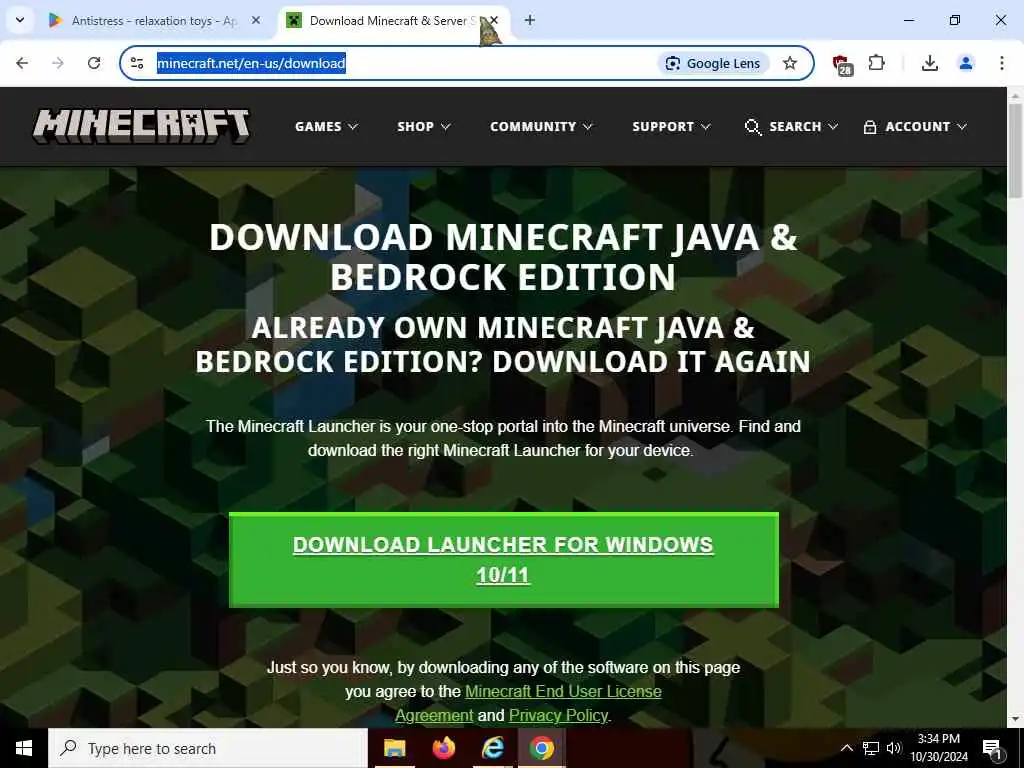Click the Minecraft logo in the header
1024x768 pixels.
coord(141,126)
